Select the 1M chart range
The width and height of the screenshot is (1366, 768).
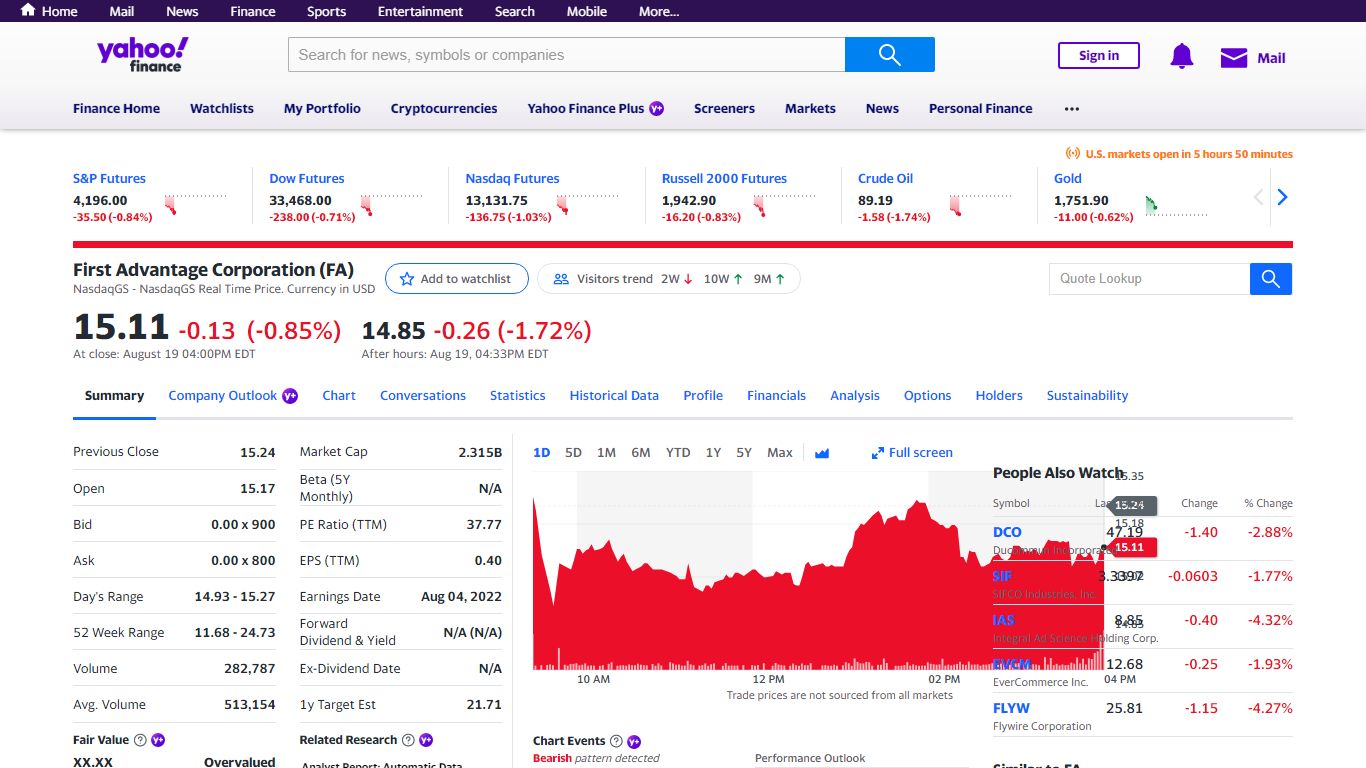(x=606, y=453)
